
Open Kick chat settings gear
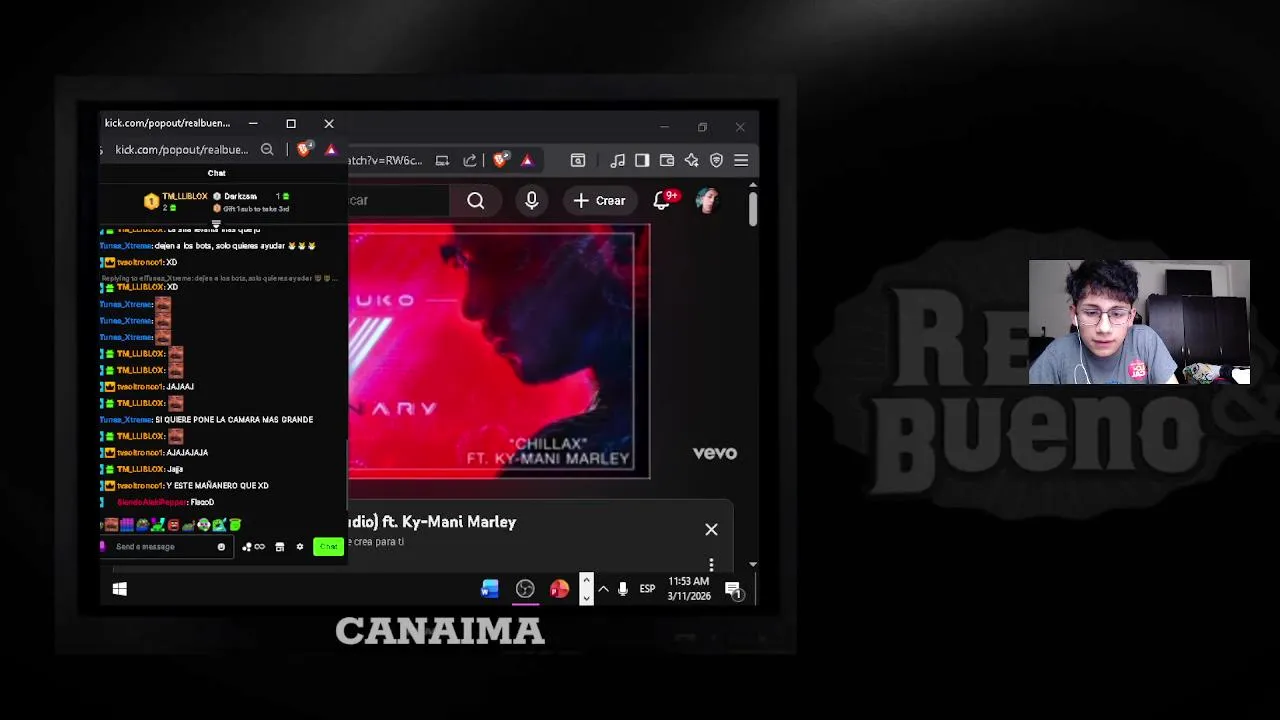(300, 547)
